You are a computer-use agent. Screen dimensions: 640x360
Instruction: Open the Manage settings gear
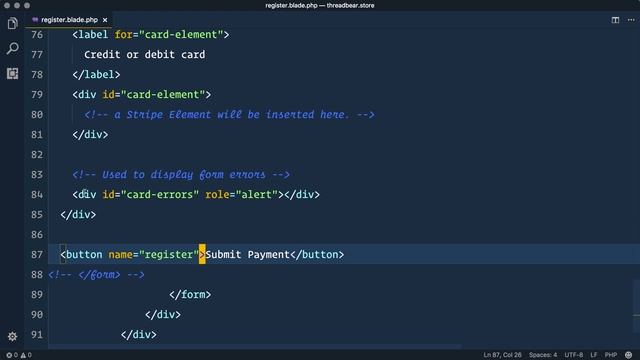[12, 336]
